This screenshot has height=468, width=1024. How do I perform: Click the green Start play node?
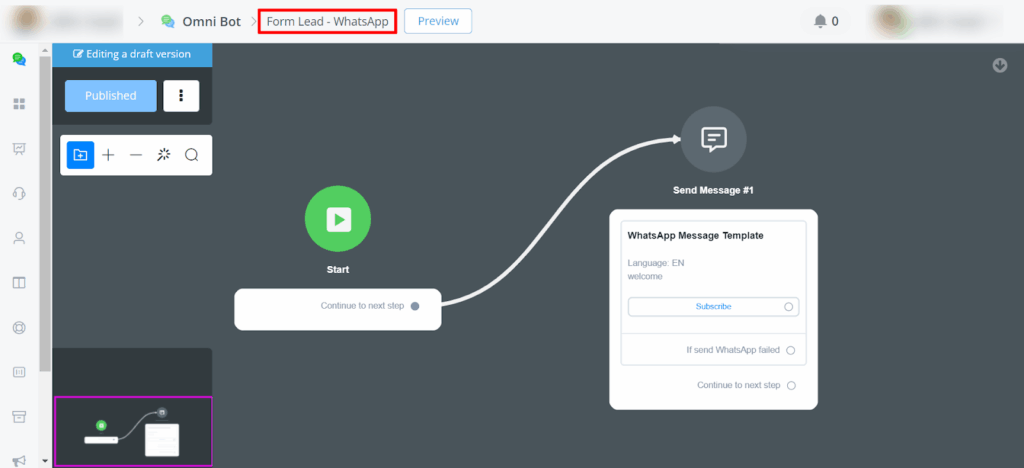pos(338,219)
